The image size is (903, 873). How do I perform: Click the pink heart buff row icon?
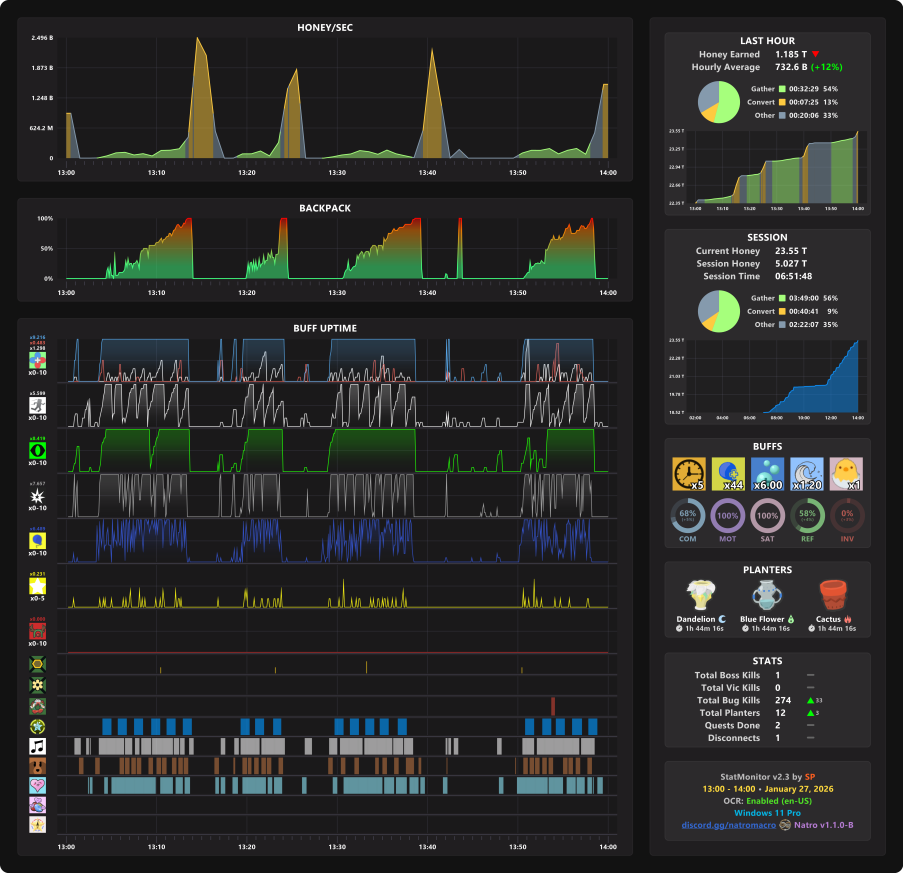[x=37, y=785]
